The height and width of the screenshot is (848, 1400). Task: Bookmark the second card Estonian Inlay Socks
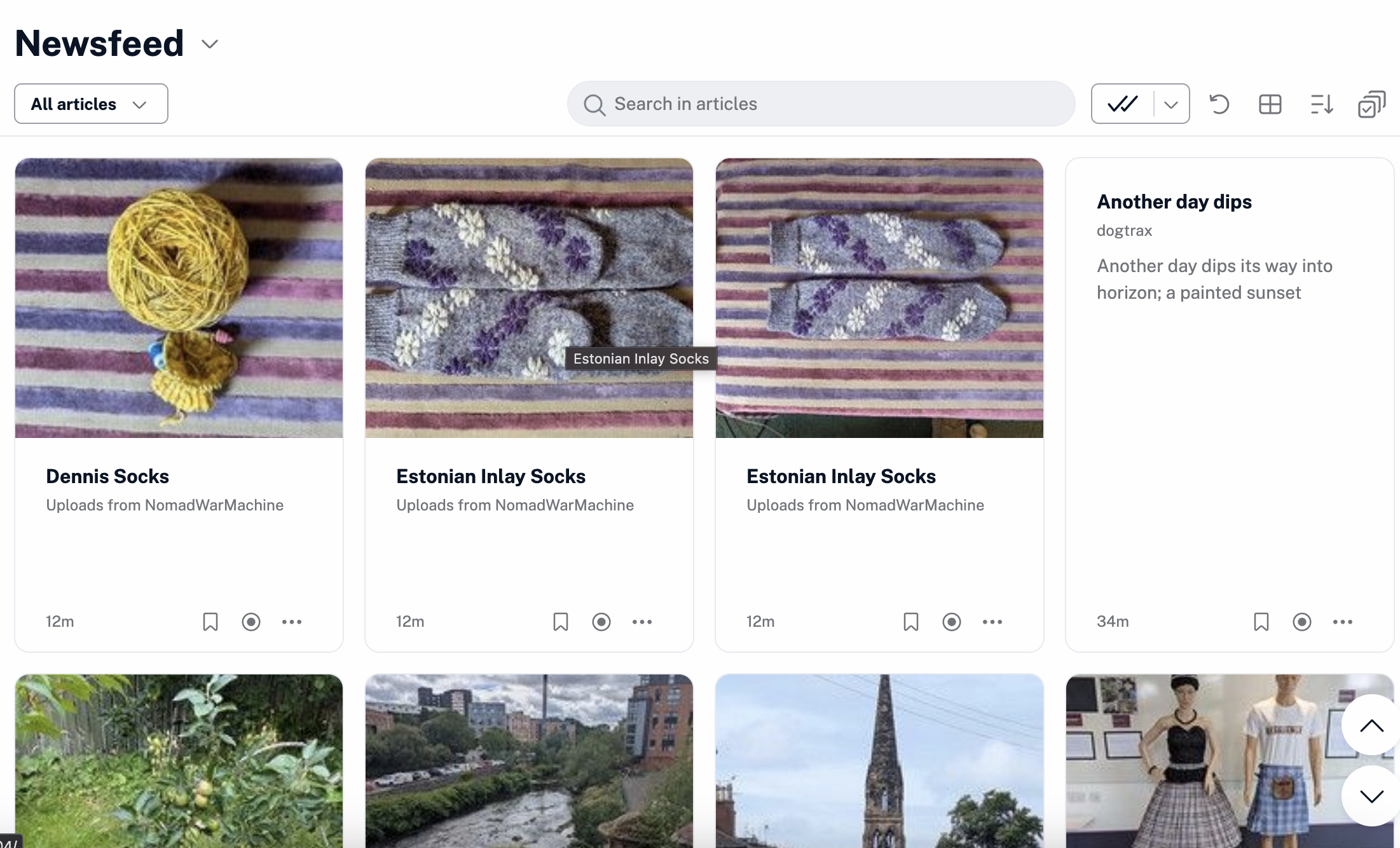pyautogui.click(x=561, y=622)
